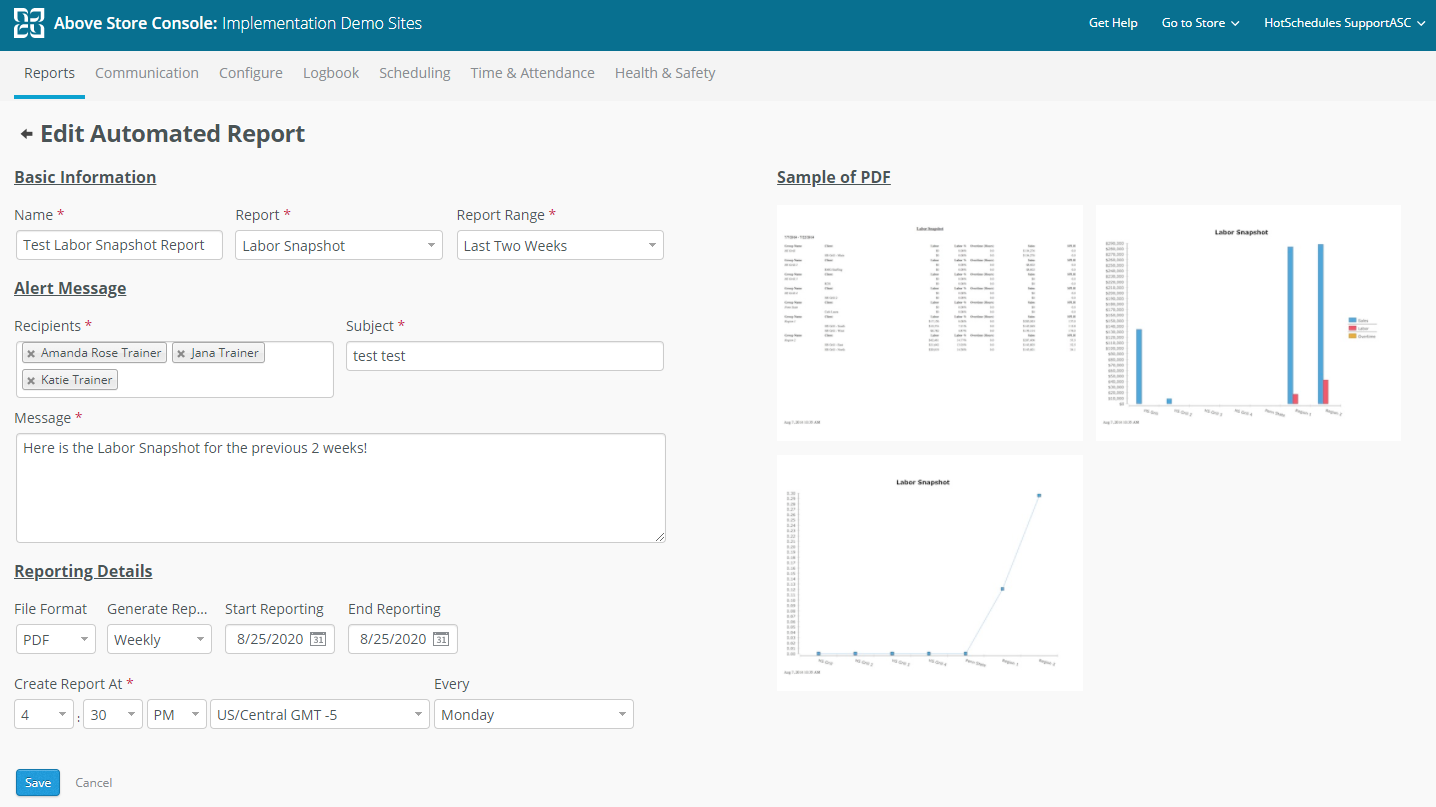Viewport: 1436px width, 807px height.
Task: Click the back arrow beside Edit Automated Report
Action: (x=25, y=132)
